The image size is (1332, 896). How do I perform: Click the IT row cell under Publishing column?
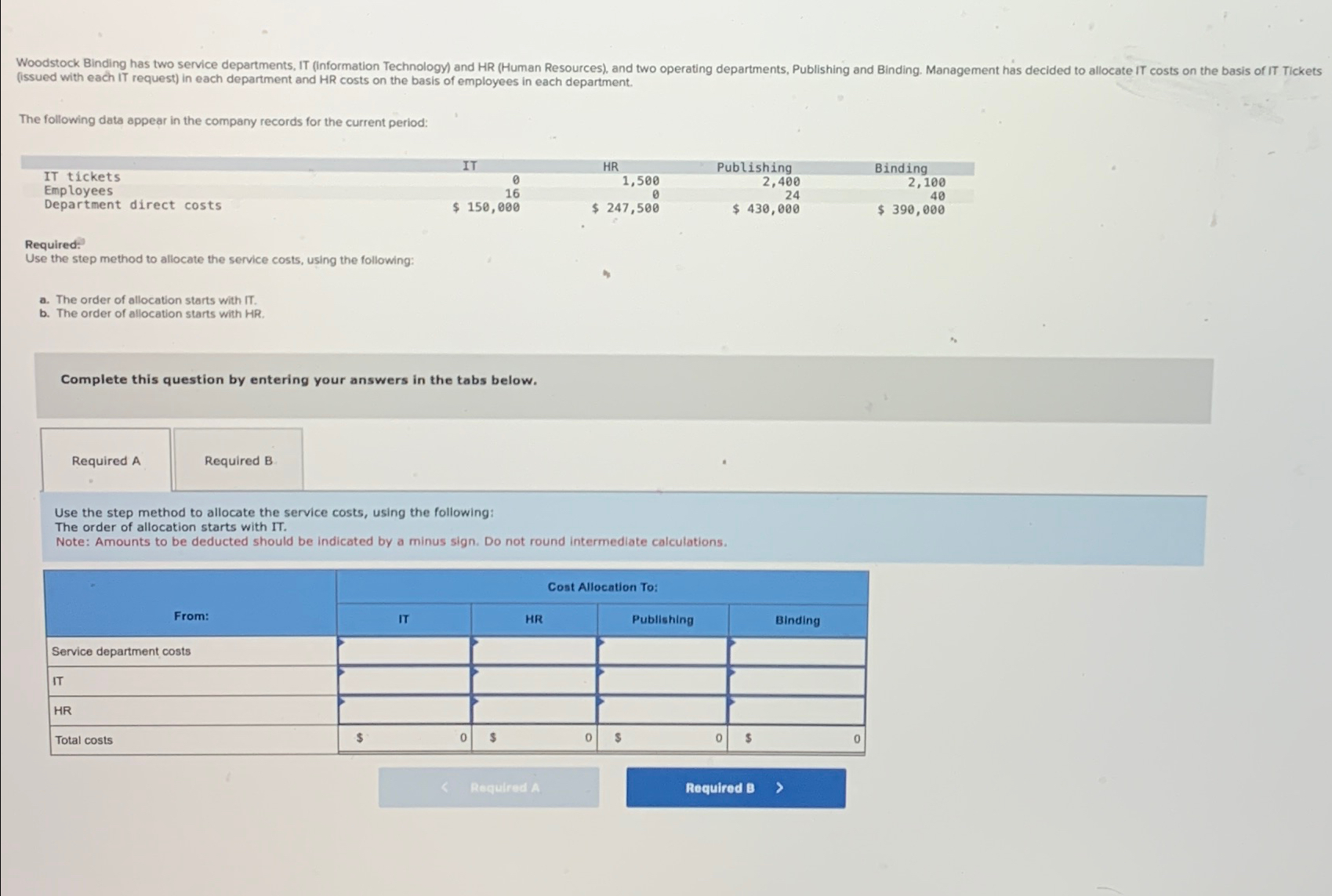(662, 680)
